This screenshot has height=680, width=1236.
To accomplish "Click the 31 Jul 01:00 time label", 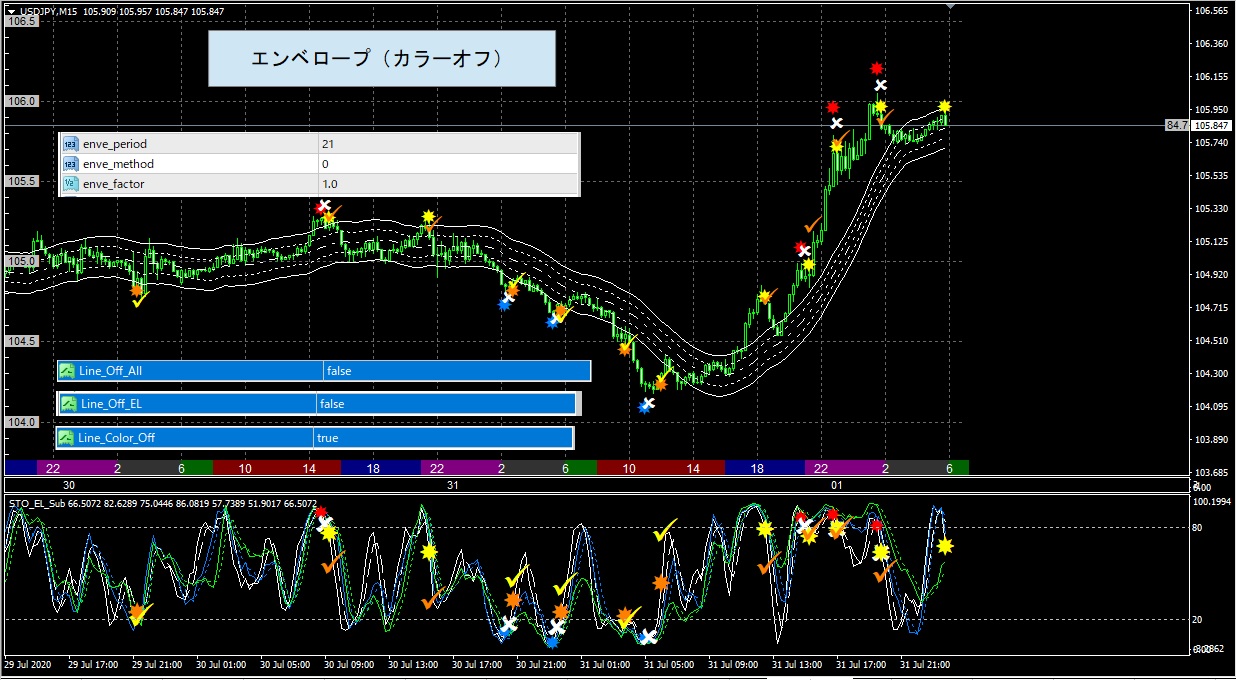I will pyautogui.click(x=603, y=664).
